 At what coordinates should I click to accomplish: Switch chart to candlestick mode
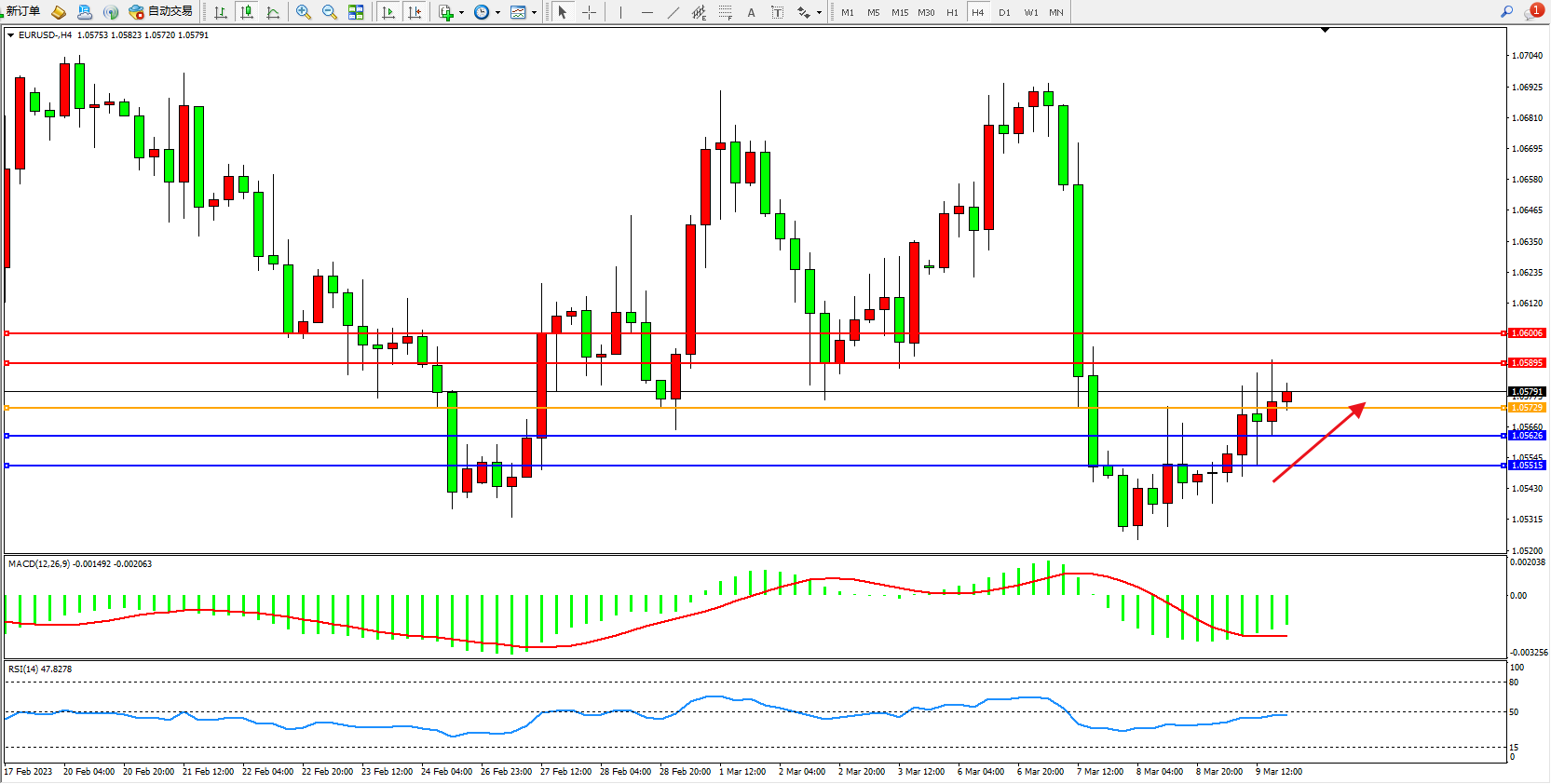[x=247, y=12]
